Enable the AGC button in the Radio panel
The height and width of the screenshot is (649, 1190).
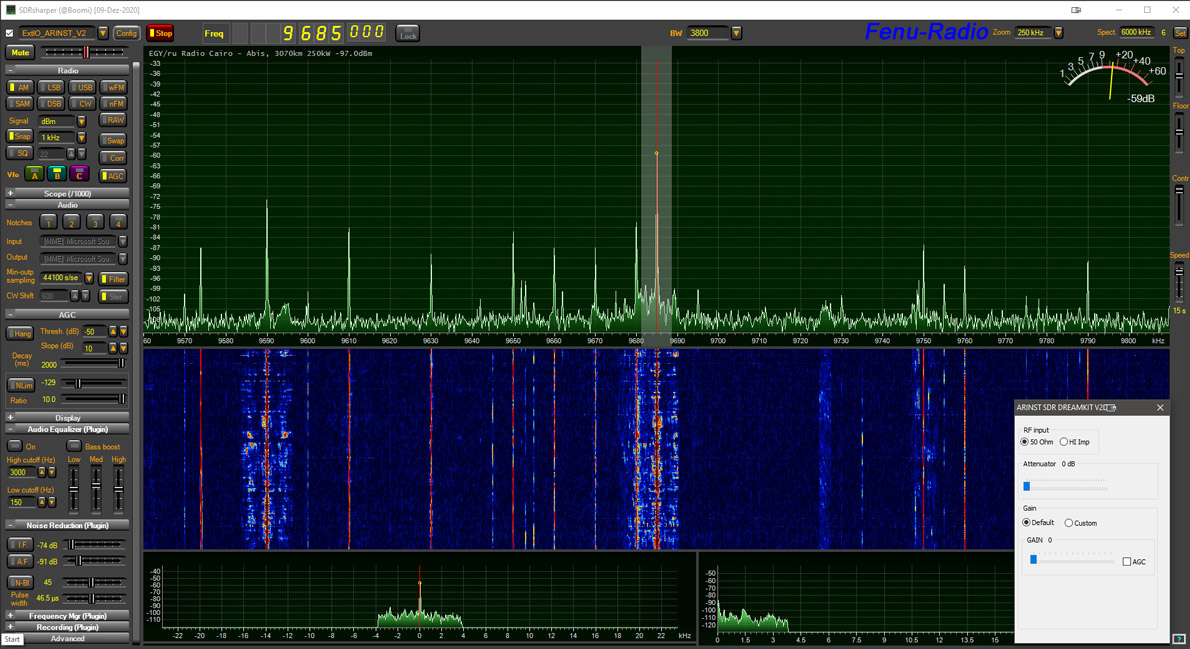(113, 175)
